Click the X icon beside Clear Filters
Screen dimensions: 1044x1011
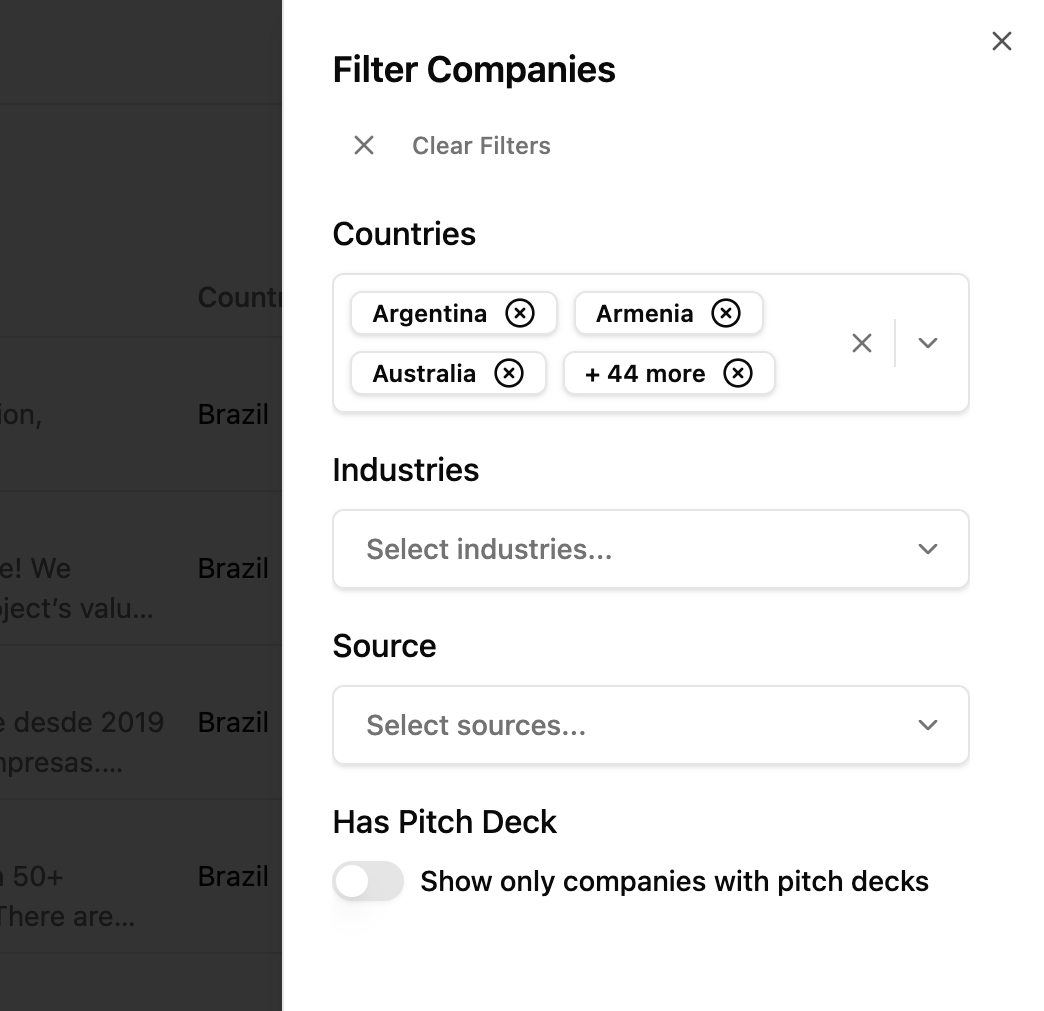363,145
